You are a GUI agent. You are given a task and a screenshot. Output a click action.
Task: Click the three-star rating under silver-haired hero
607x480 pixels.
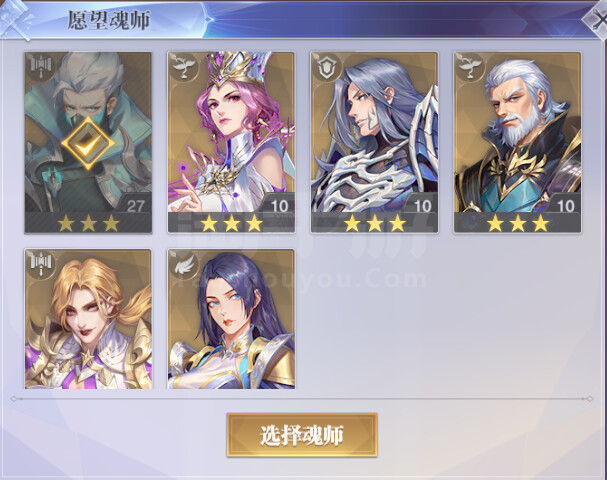tap(375, 223)
